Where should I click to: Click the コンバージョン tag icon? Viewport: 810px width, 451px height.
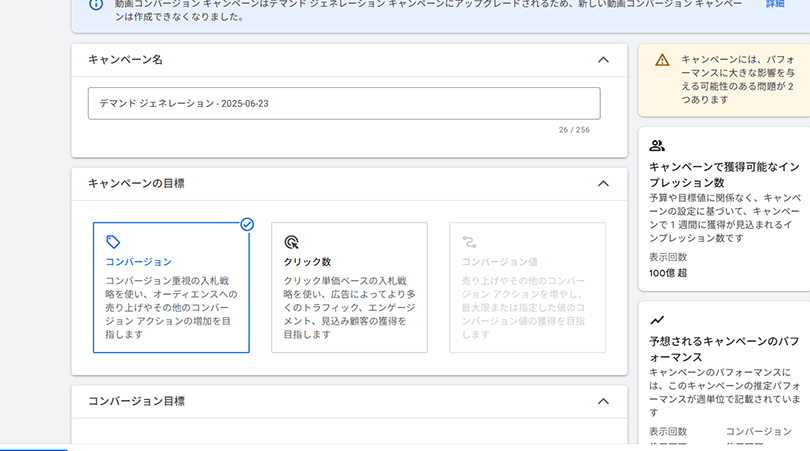click(113, 242)
